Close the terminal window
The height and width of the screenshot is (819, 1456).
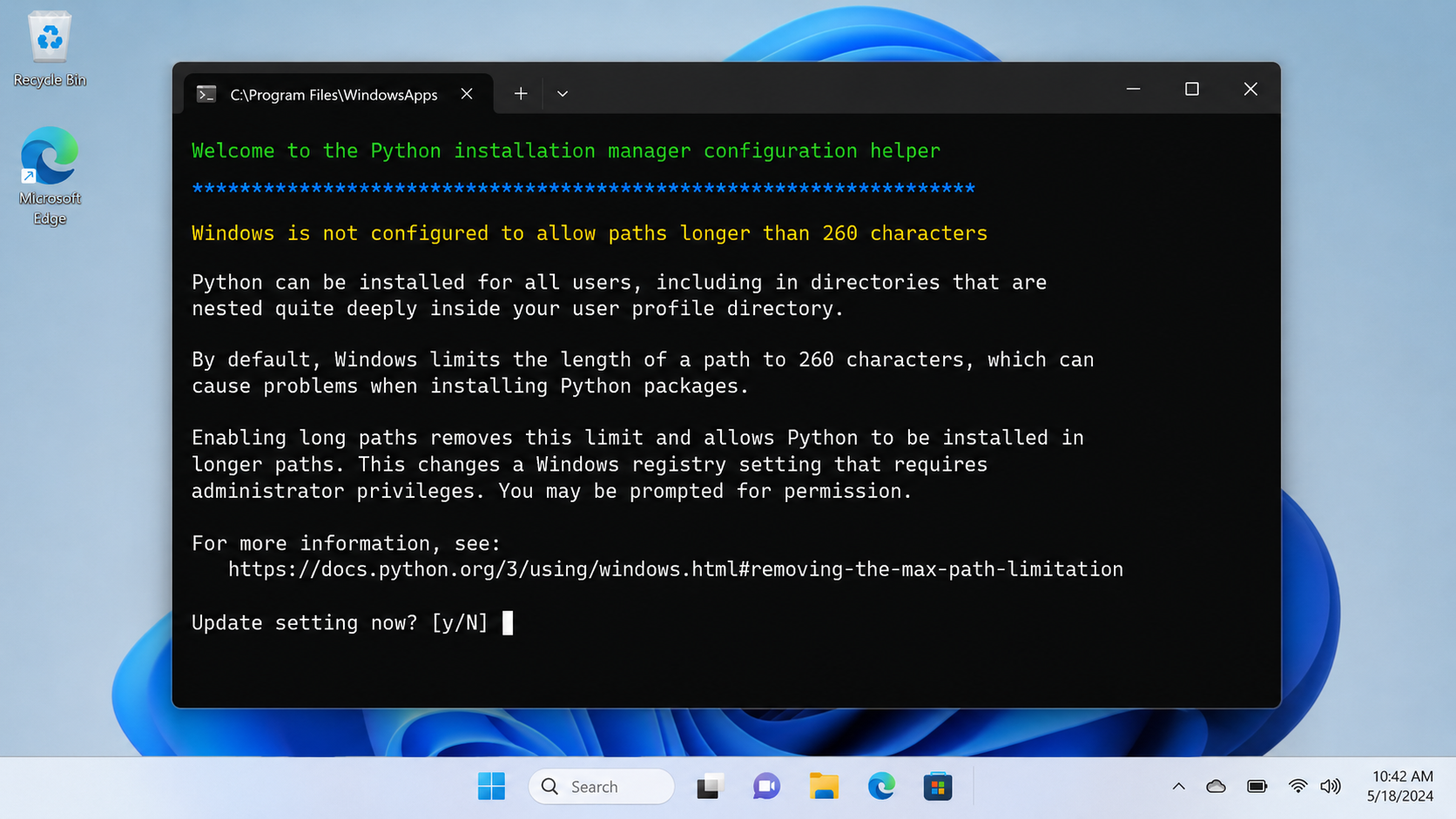1250,89
